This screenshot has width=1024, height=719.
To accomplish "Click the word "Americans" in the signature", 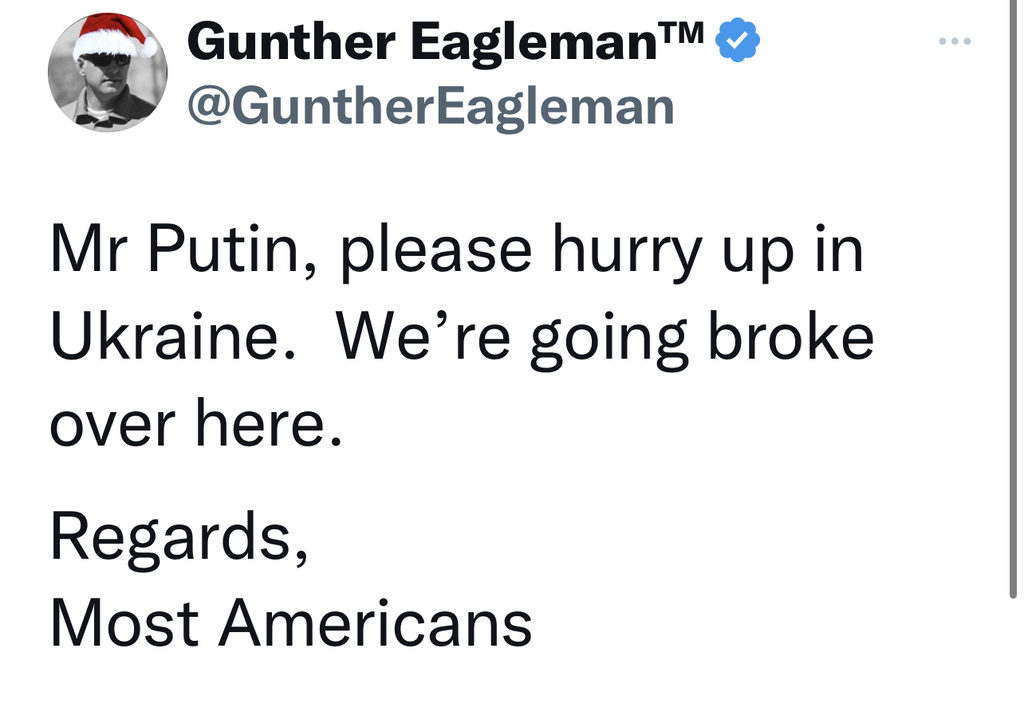I will (376, 623).
